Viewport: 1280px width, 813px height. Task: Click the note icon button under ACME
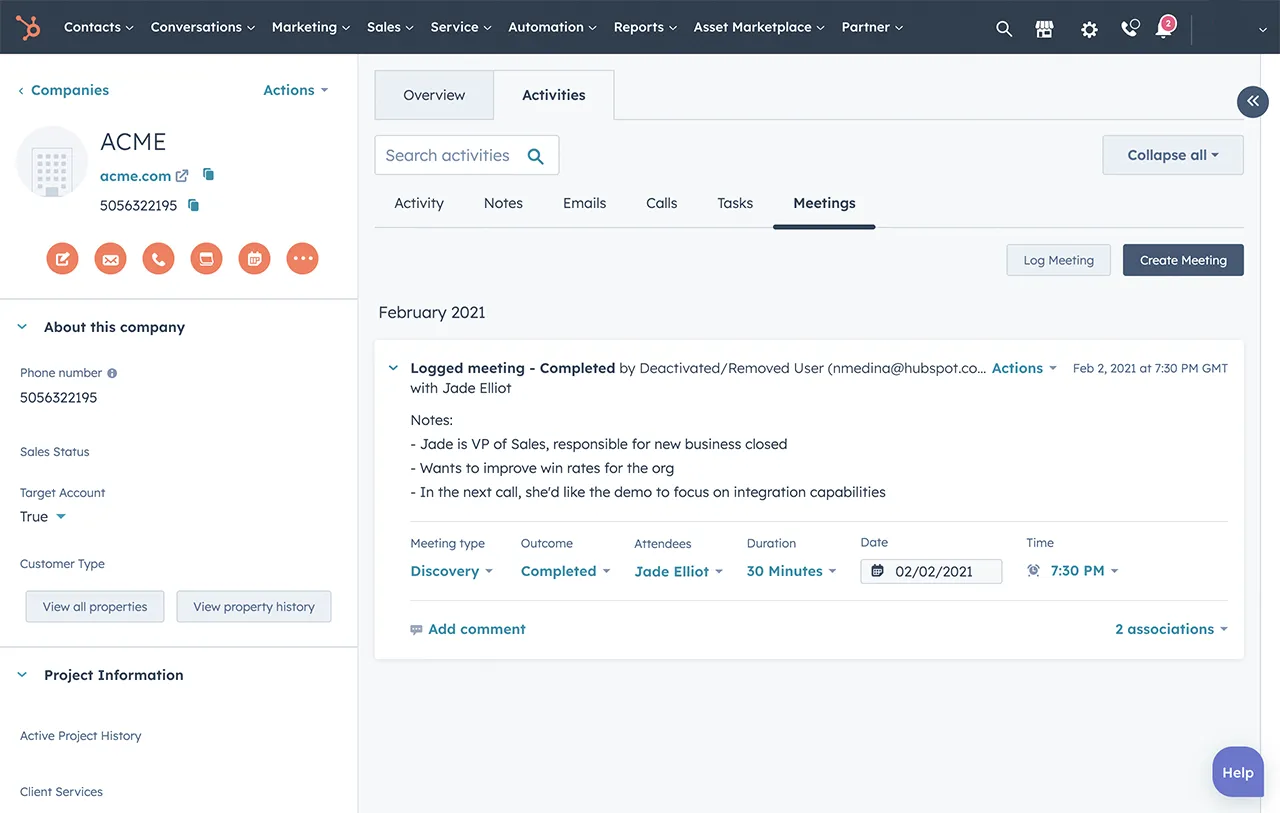tap(62, 259)
